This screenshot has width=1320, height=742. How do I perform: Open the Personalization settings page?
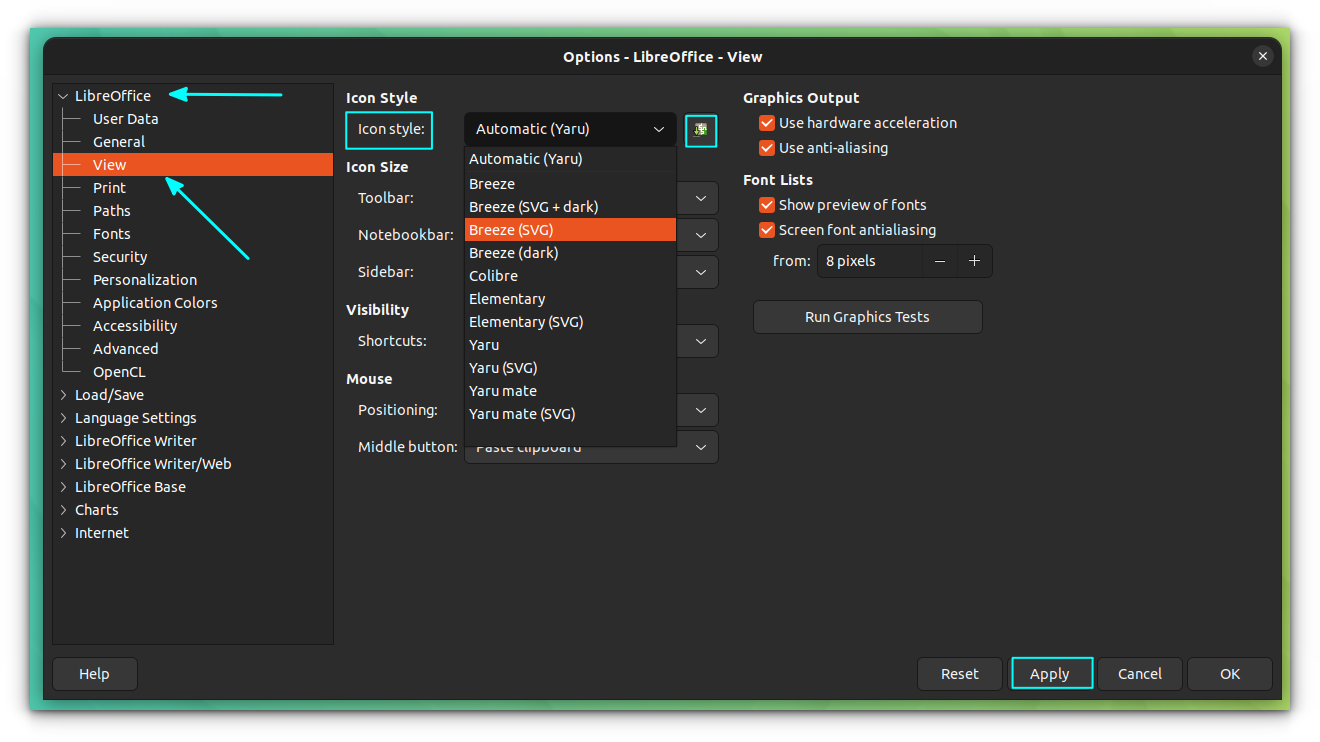click(145, 280)
